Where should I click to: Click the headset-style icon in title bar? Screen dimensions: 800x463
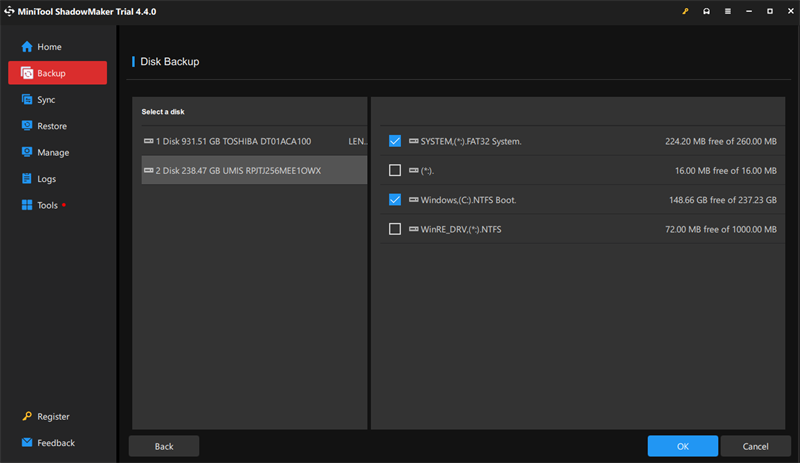(x=707, y=12)
